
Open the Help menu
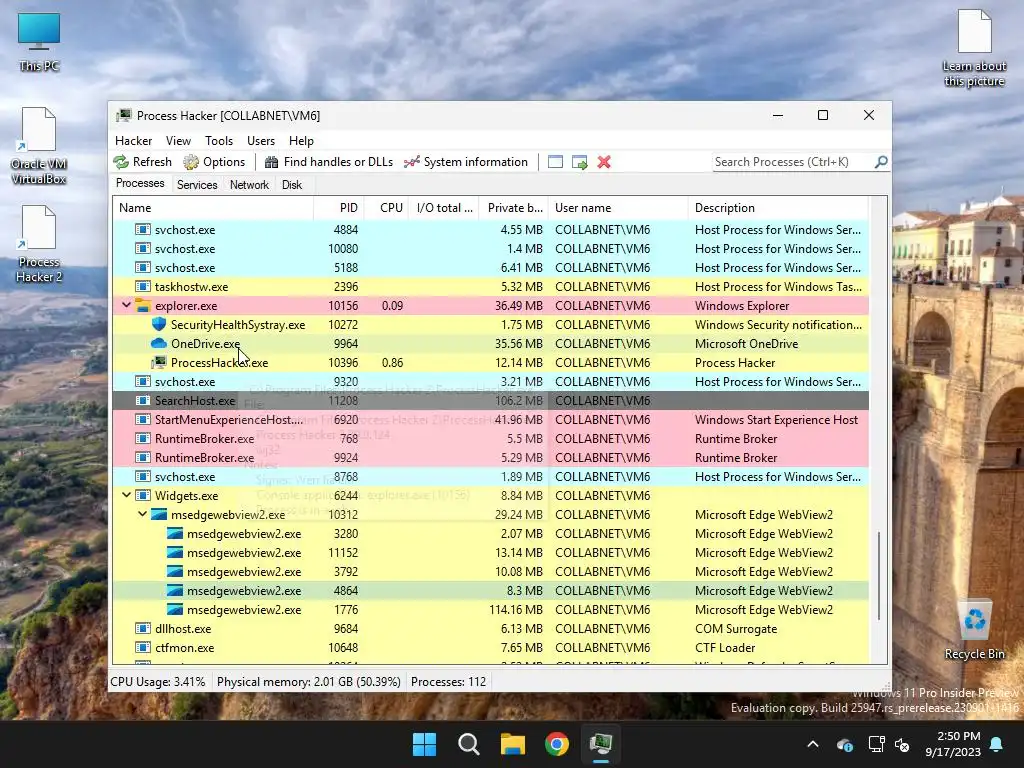point(301,141)
